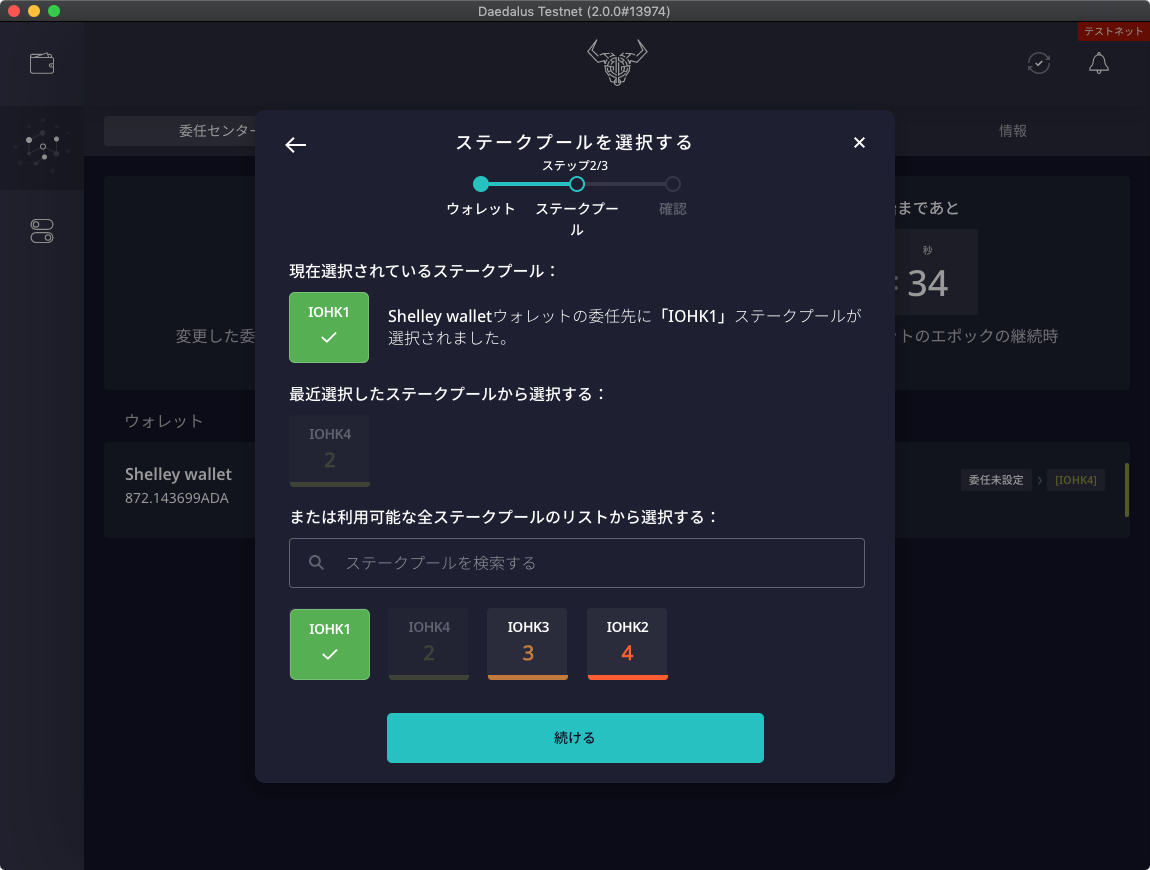Select the IOHK4 pool in full list
This screenshot has height=870, width=1150.
click(x=428, y=644)
